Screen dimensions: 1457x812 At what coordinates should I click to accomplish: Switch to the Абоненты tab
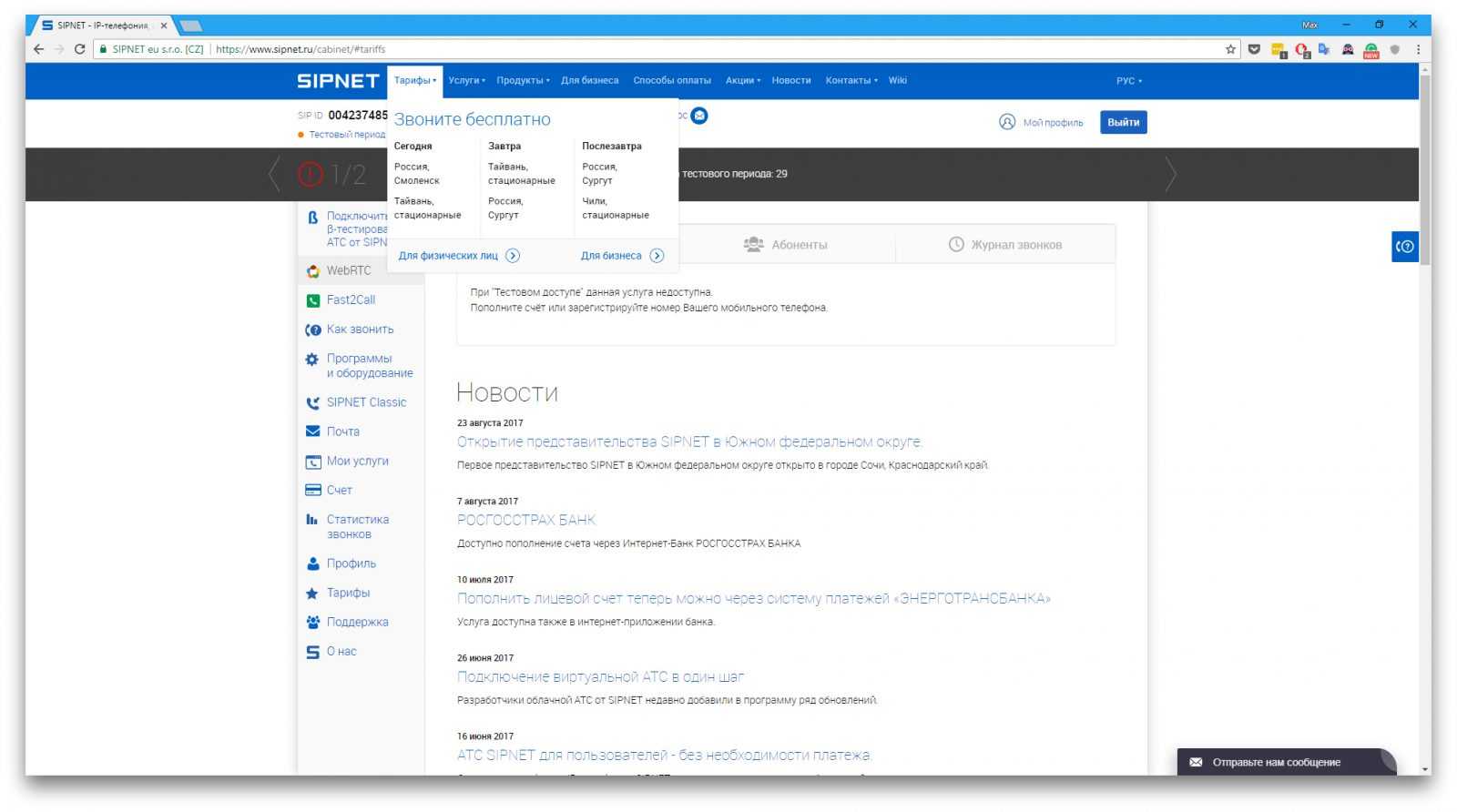tap(786, 245)
